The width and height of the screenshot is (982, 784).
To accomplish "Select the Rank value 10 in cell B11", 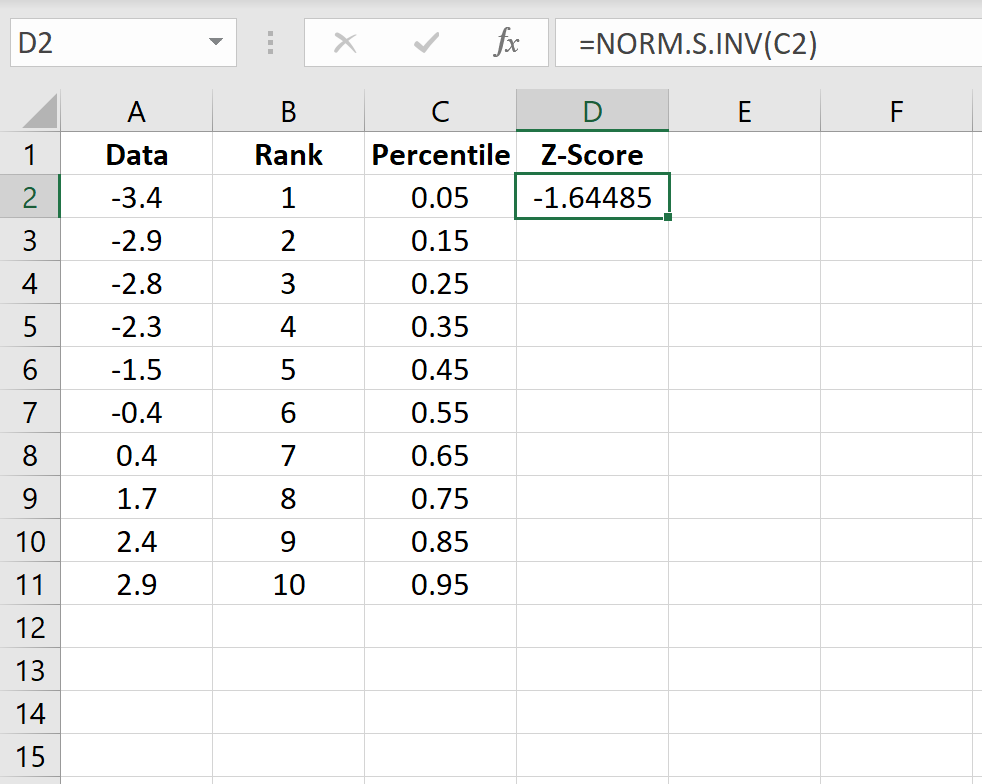I will [x=288, y=584].
